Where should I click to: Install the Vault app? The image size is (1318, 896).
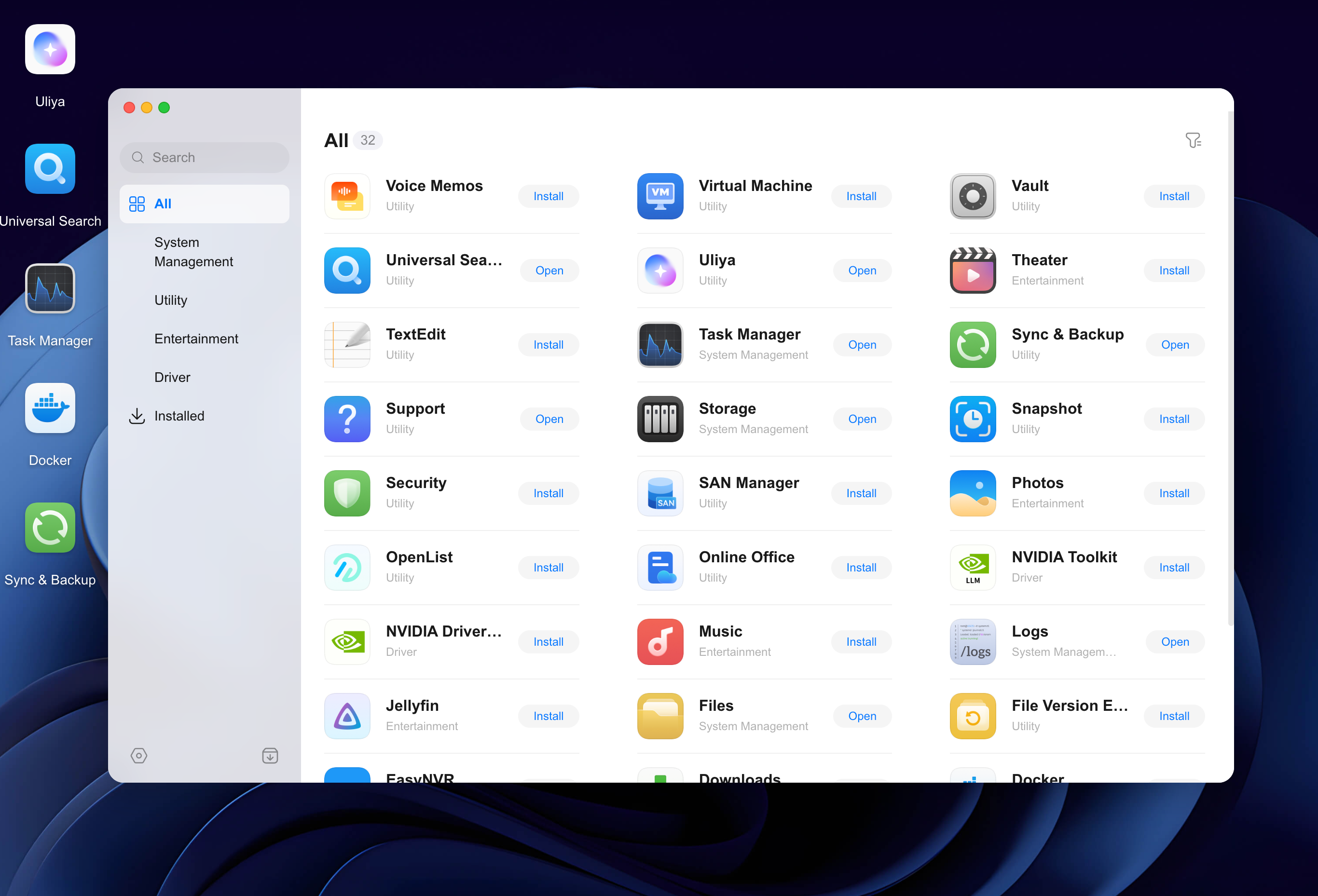pyautogui.click(x=1174, y=196)
